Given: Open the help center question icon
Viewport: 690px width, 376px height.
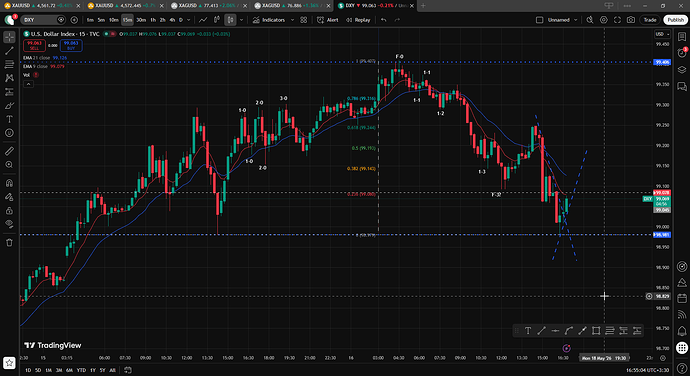Looking at the screenshot, I should (x=682, y=368).
